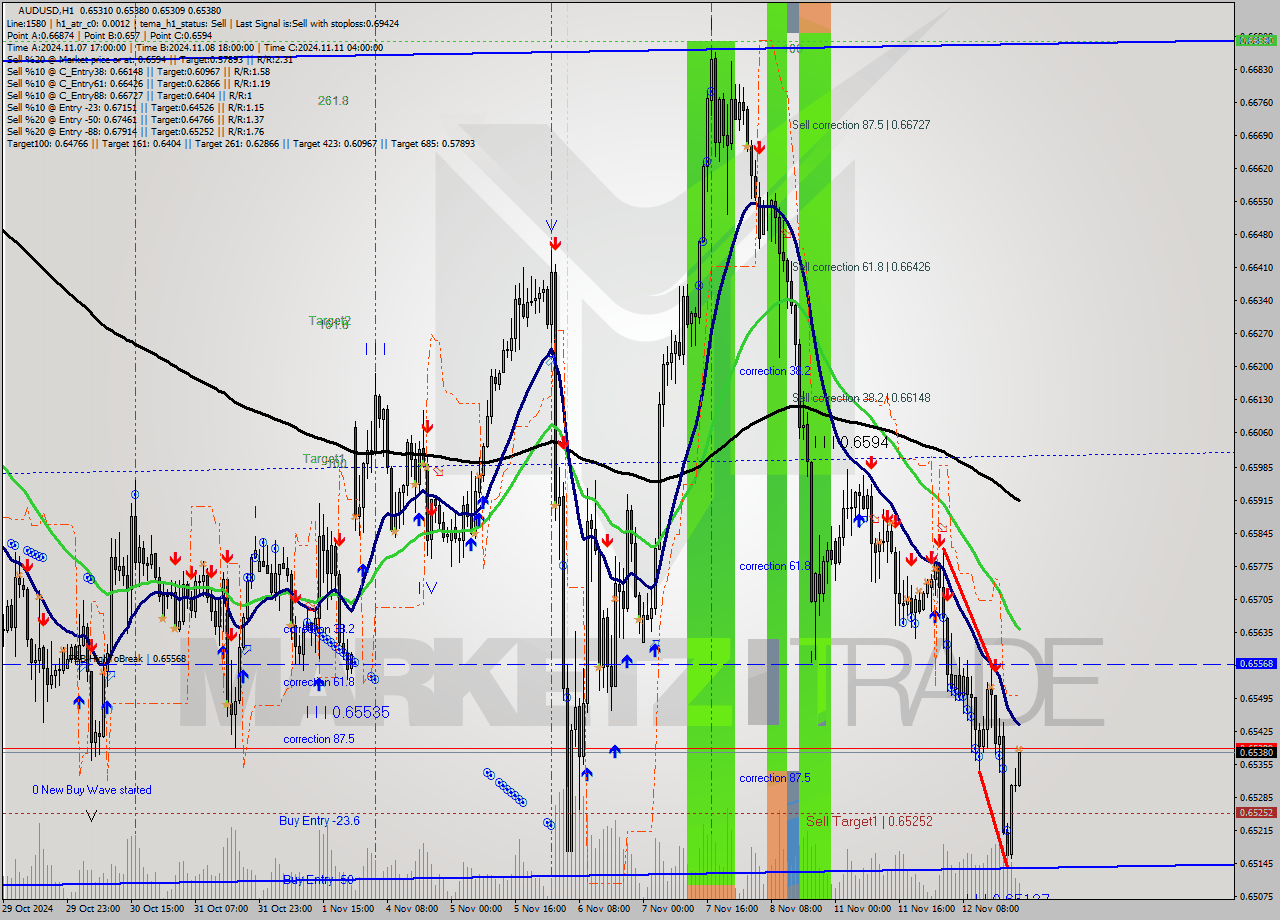1280x920 pixels.
Task: Select the 'Buy Entry -50' label
Action: (x=318, y=880)
